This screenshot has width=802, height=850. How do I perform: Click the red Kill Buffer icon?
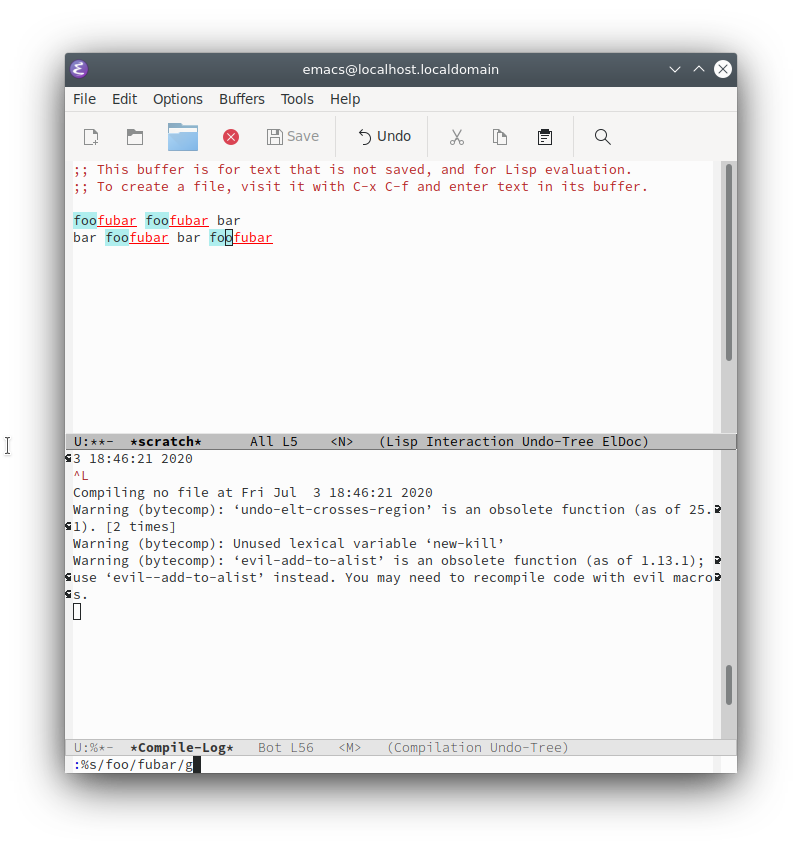(x=231, y=137)
